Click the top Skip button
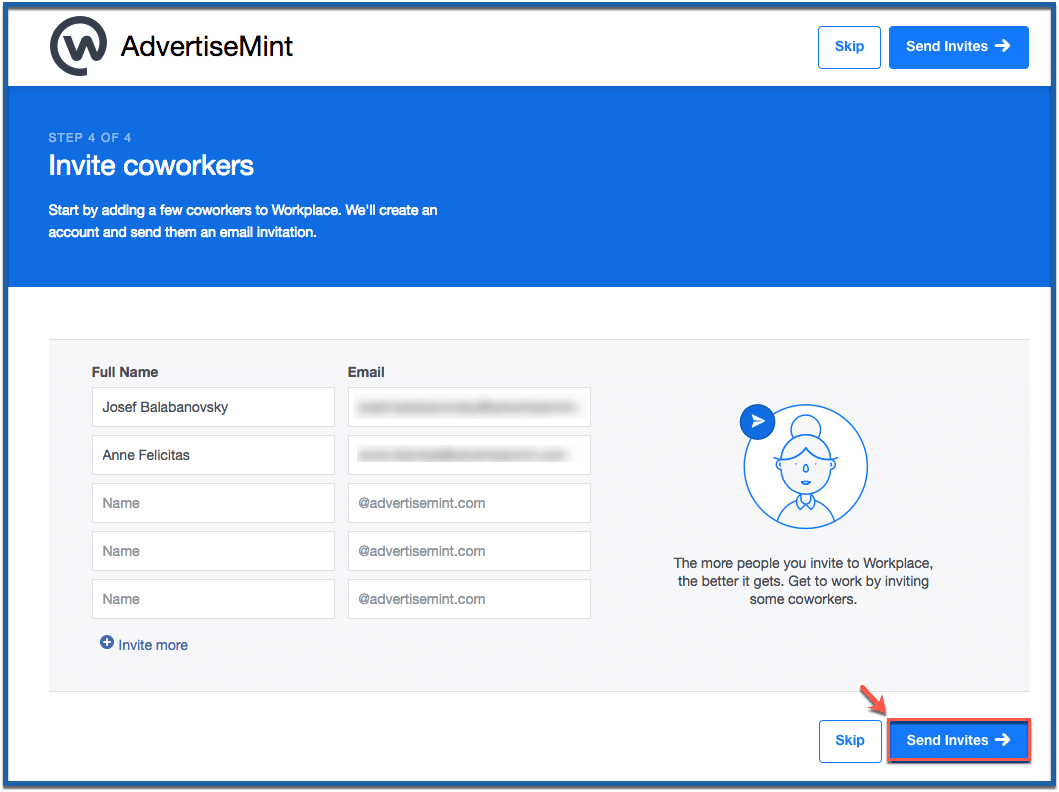Screen dimensions: 1059x792 pyautogui.click(x=849, y=47)
